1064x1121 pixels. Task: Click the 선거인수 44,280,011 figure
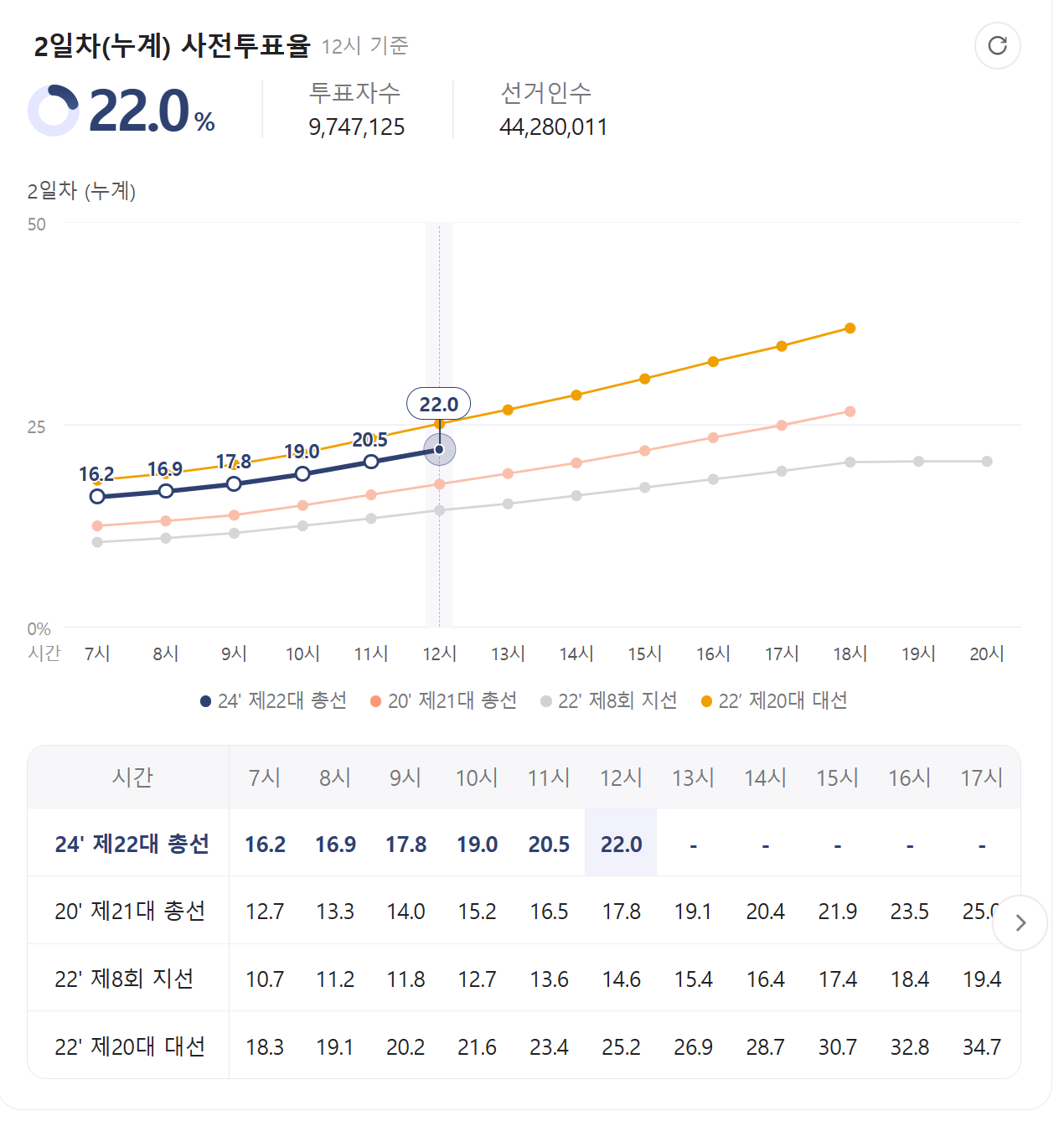click(x=554, y=127)
